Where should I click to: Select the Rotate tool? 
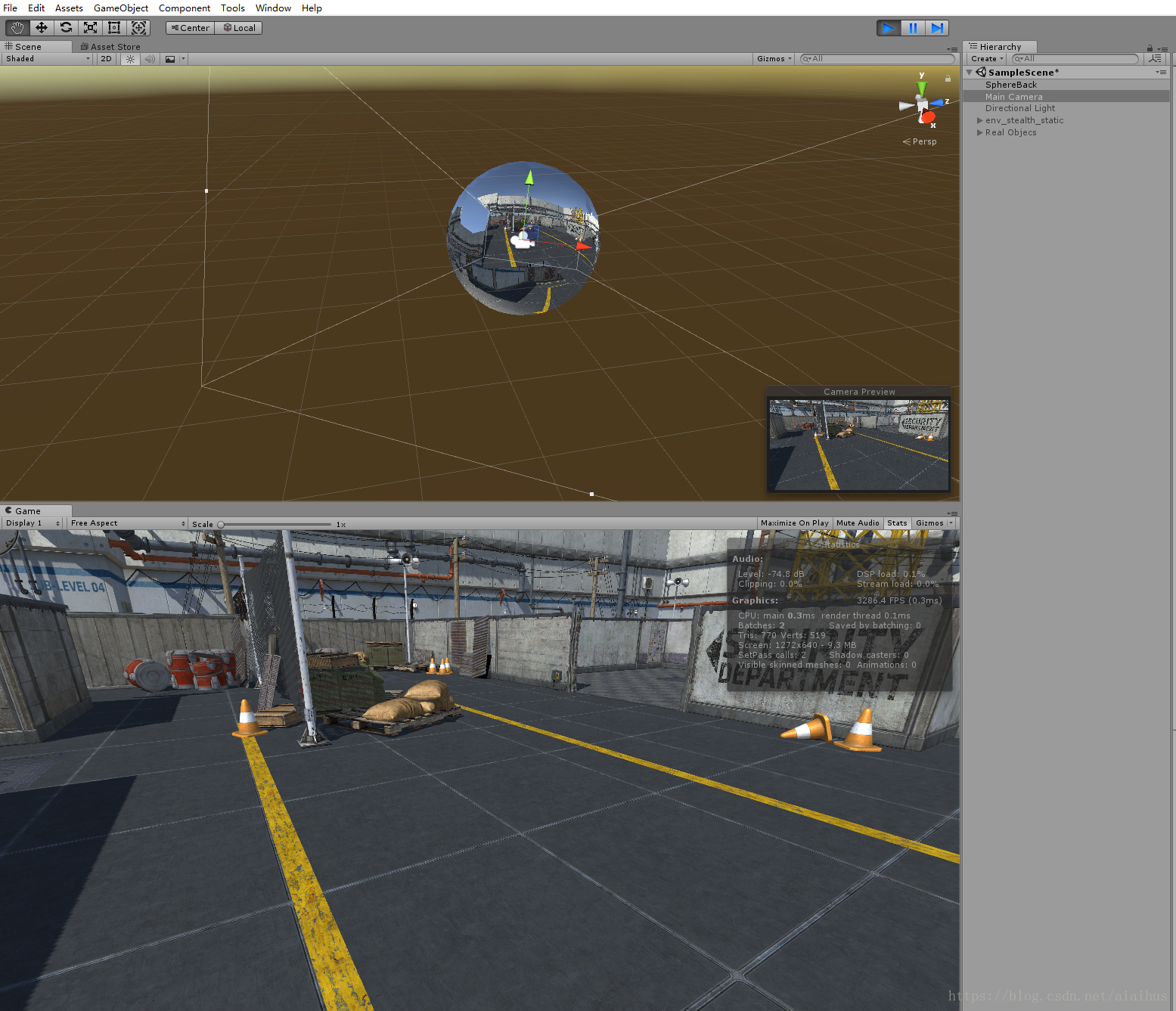(x=66, y=28)
